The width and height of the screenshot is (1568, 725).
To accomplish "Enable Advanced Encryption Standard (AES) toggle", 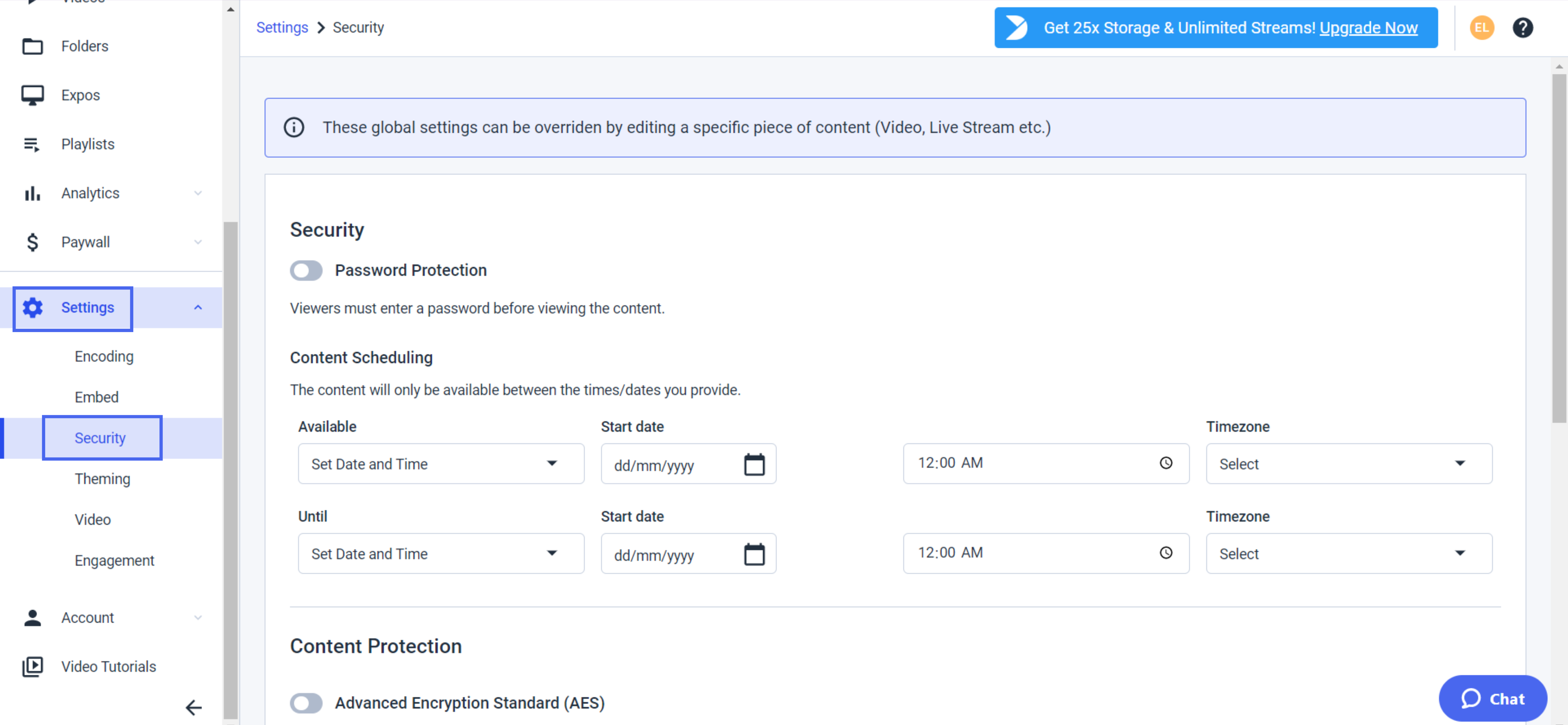I will (306, 703).
